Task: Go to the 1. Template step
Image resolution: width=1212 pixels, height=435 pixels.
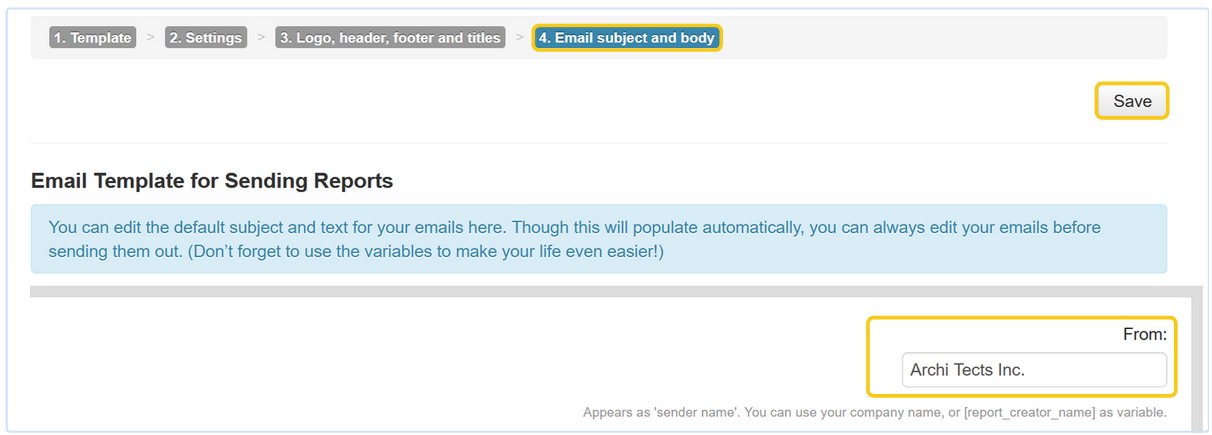Action: [92, 38]
